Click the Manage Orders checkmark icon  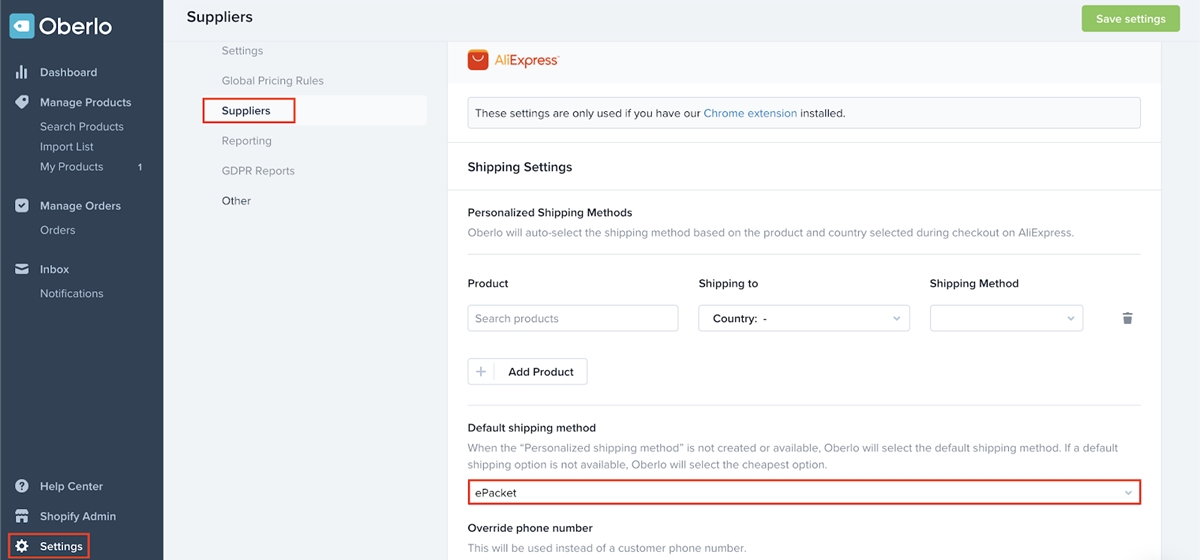(x=22, y=206)
